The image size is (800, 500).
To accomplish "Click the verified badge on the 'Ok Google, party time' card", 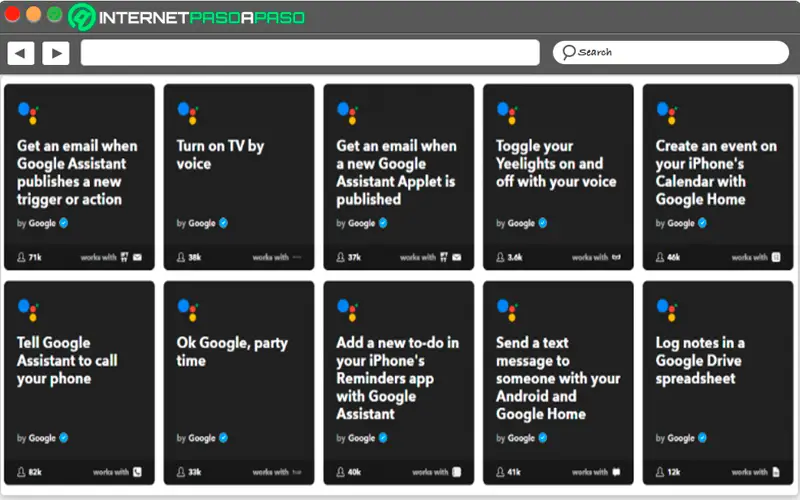I will [x=223, y=438].
